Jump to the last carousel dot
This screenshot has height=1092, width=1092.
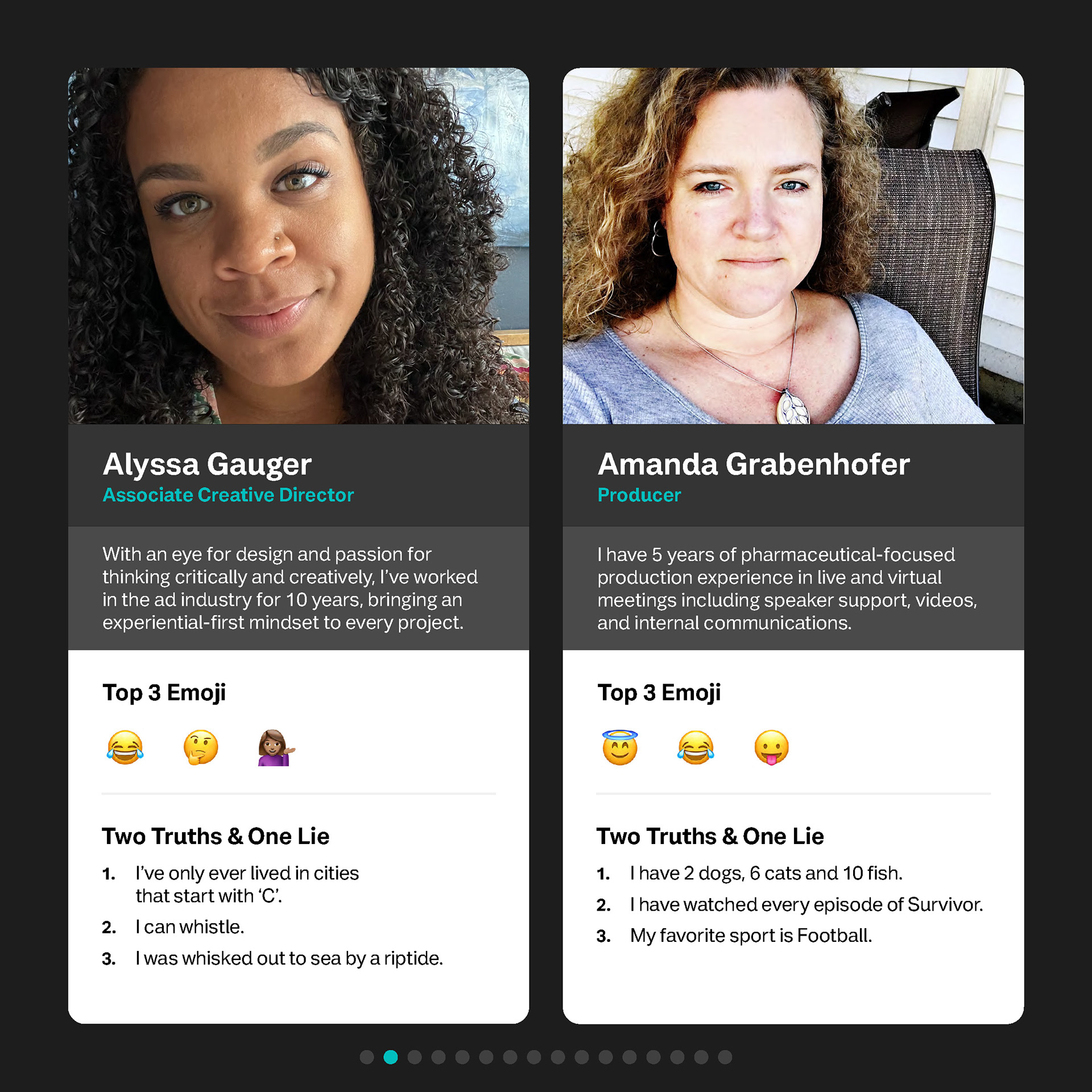725,1057
